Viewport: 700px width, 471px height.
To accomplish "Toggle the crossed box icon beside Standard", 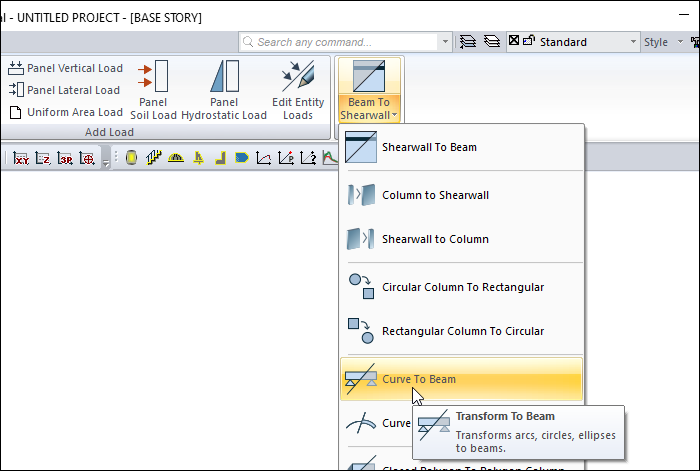I will click(x=514, y=41).
